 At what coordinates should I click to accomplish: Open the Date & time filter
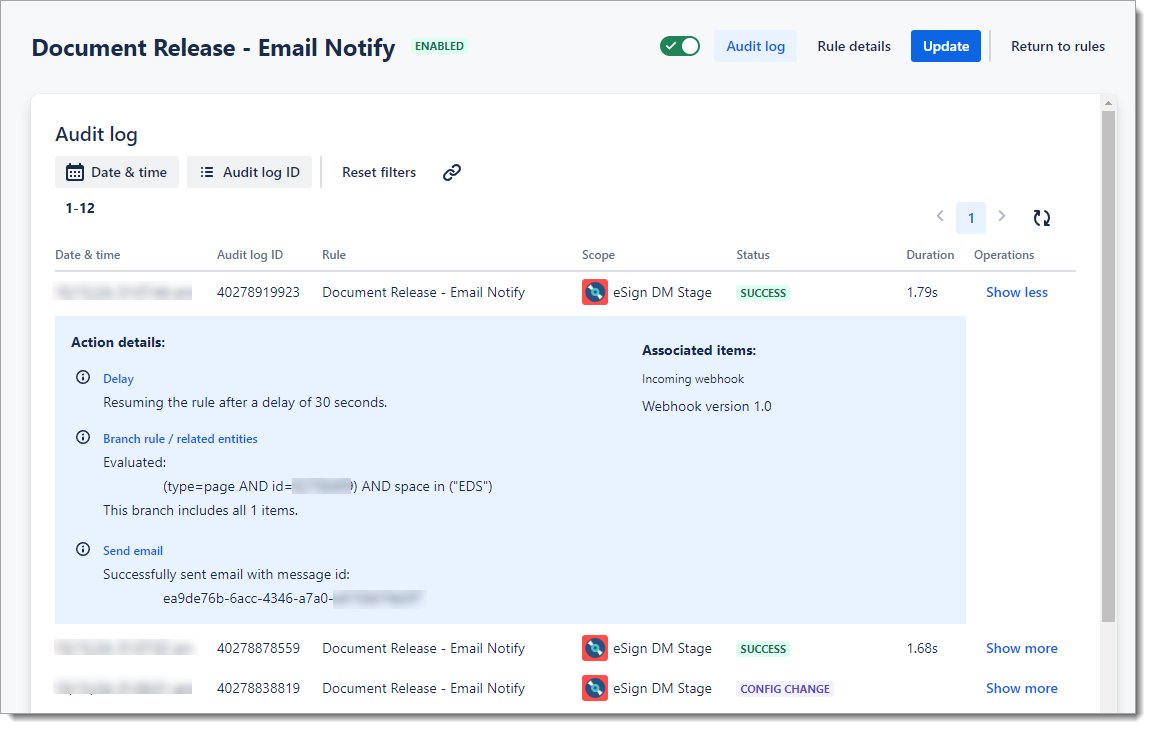pyautogui.click(x=117, y=172)
